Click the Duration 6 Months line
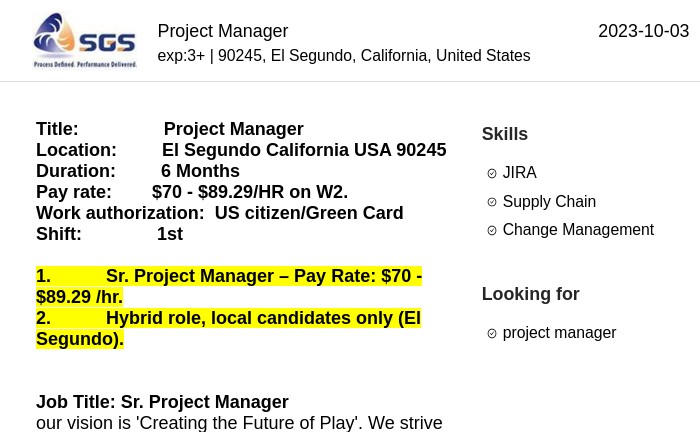The width and height of the screenshot is (700, 432). 138,171
